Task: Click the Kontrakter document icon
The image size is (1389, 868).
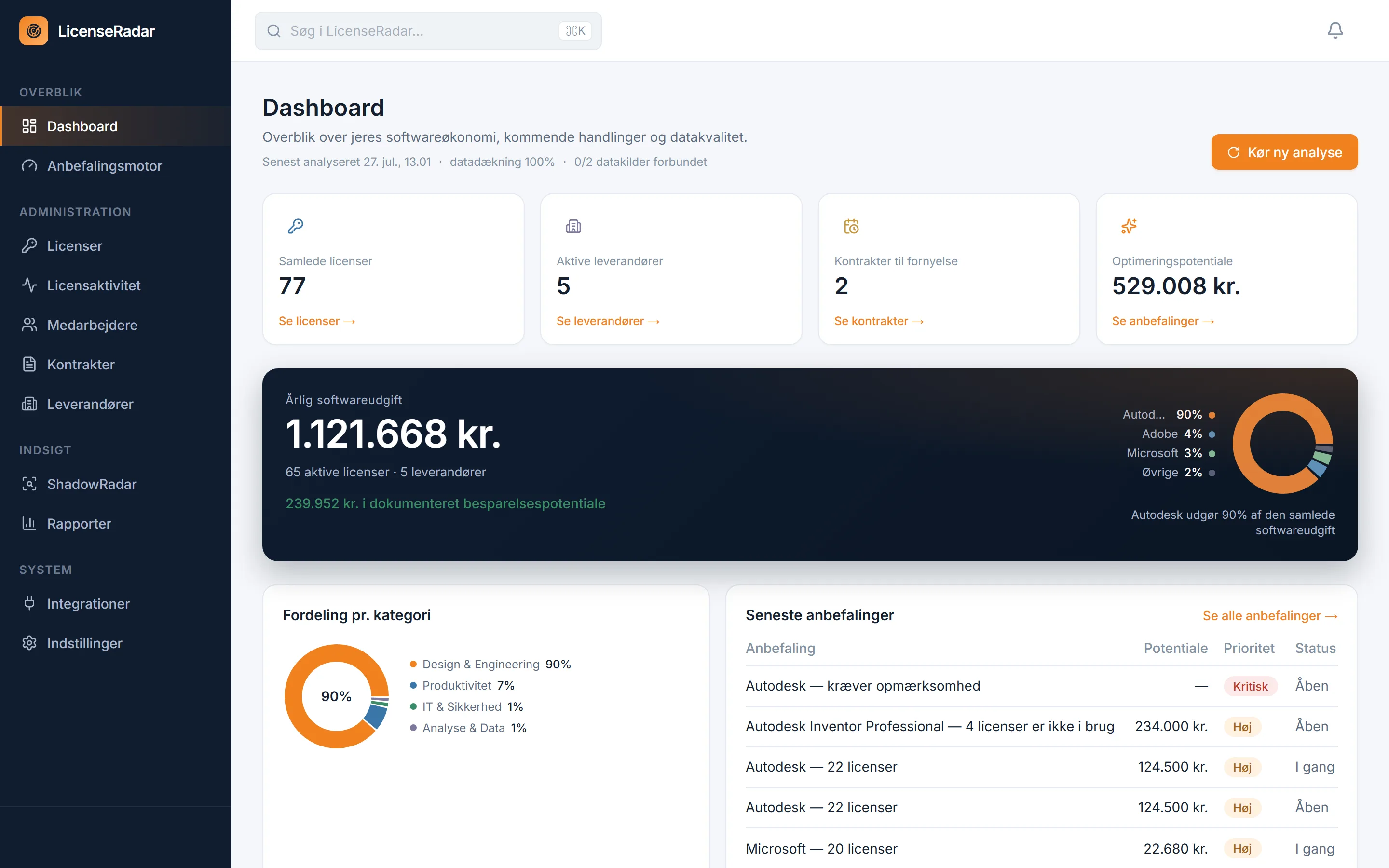Action: point(29,364)
